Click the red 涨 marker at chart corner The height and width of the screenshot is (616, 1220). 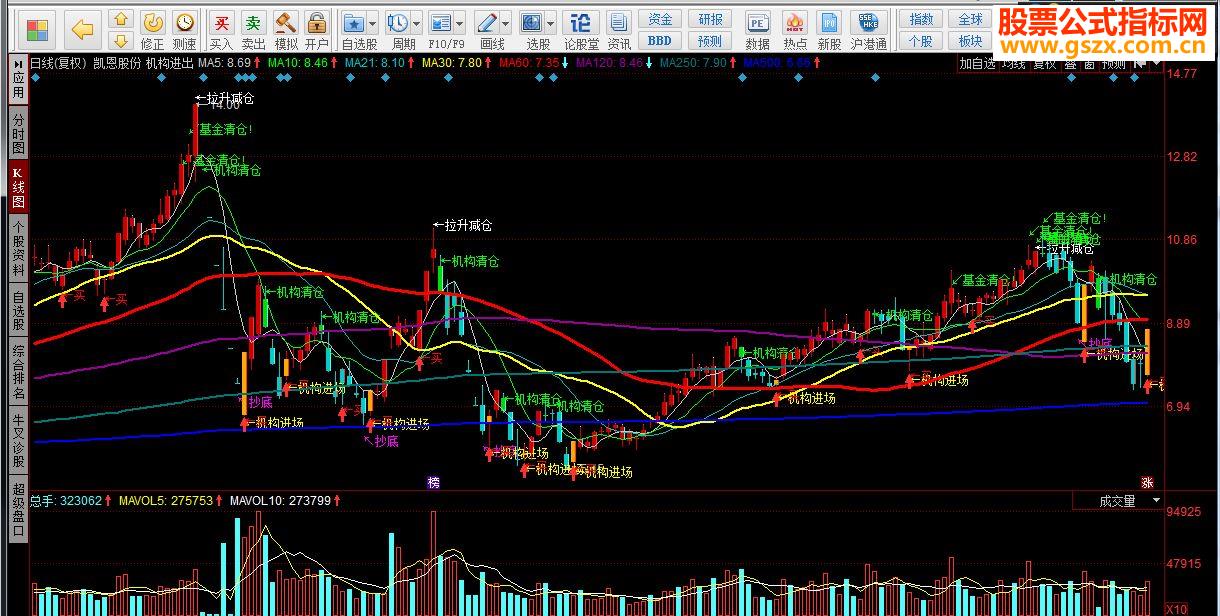click(x=1148, y=481)
